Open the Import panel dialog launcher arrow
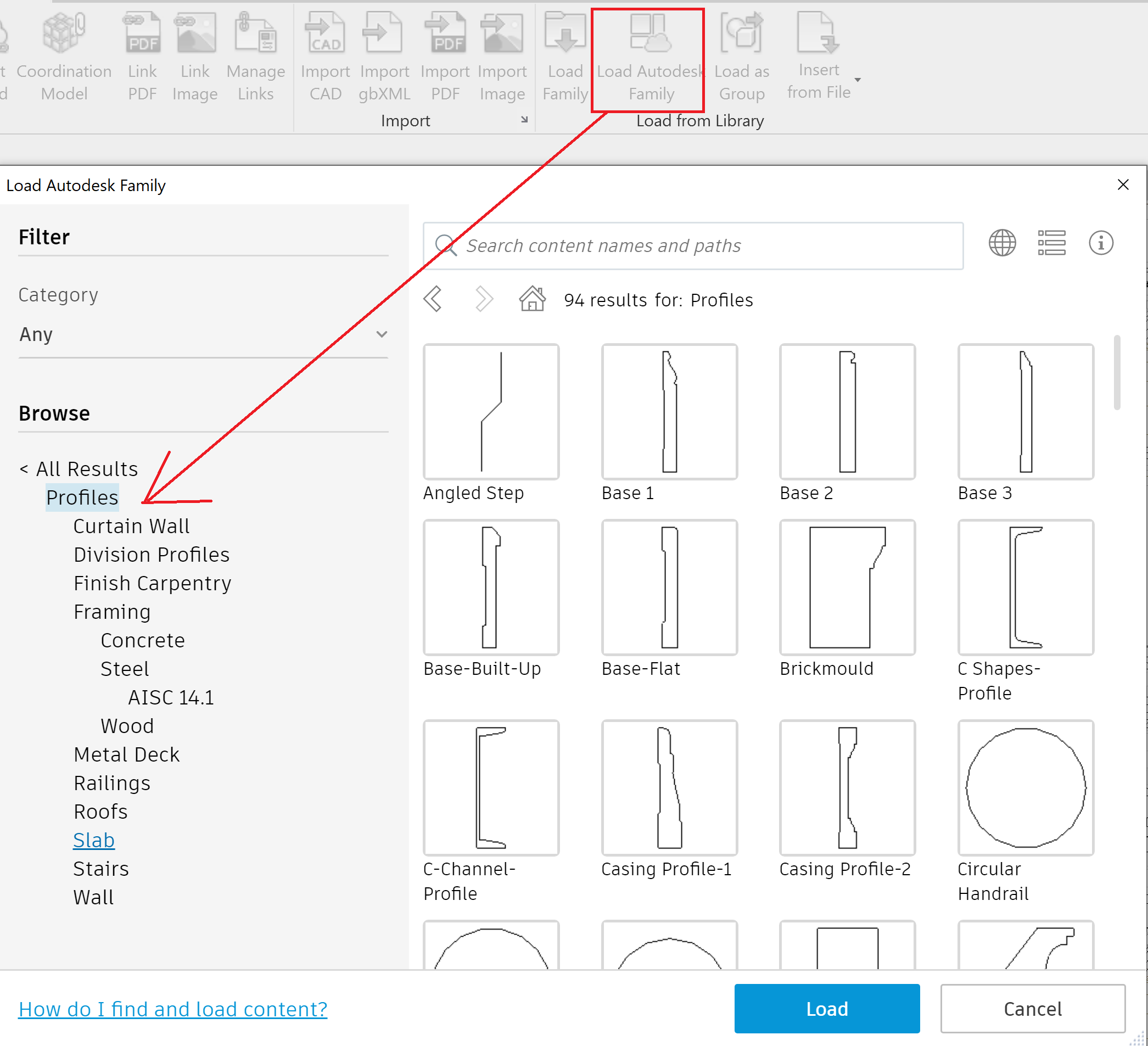The image size is (1148, 1046). tap(524, 120)
